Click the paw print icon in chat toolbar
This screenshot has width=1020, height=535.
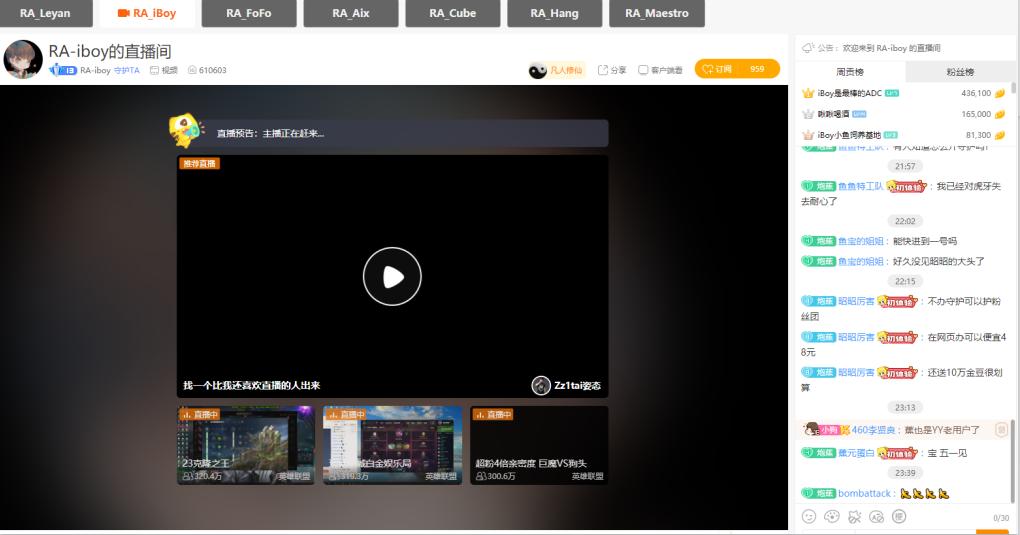(831, 517)
